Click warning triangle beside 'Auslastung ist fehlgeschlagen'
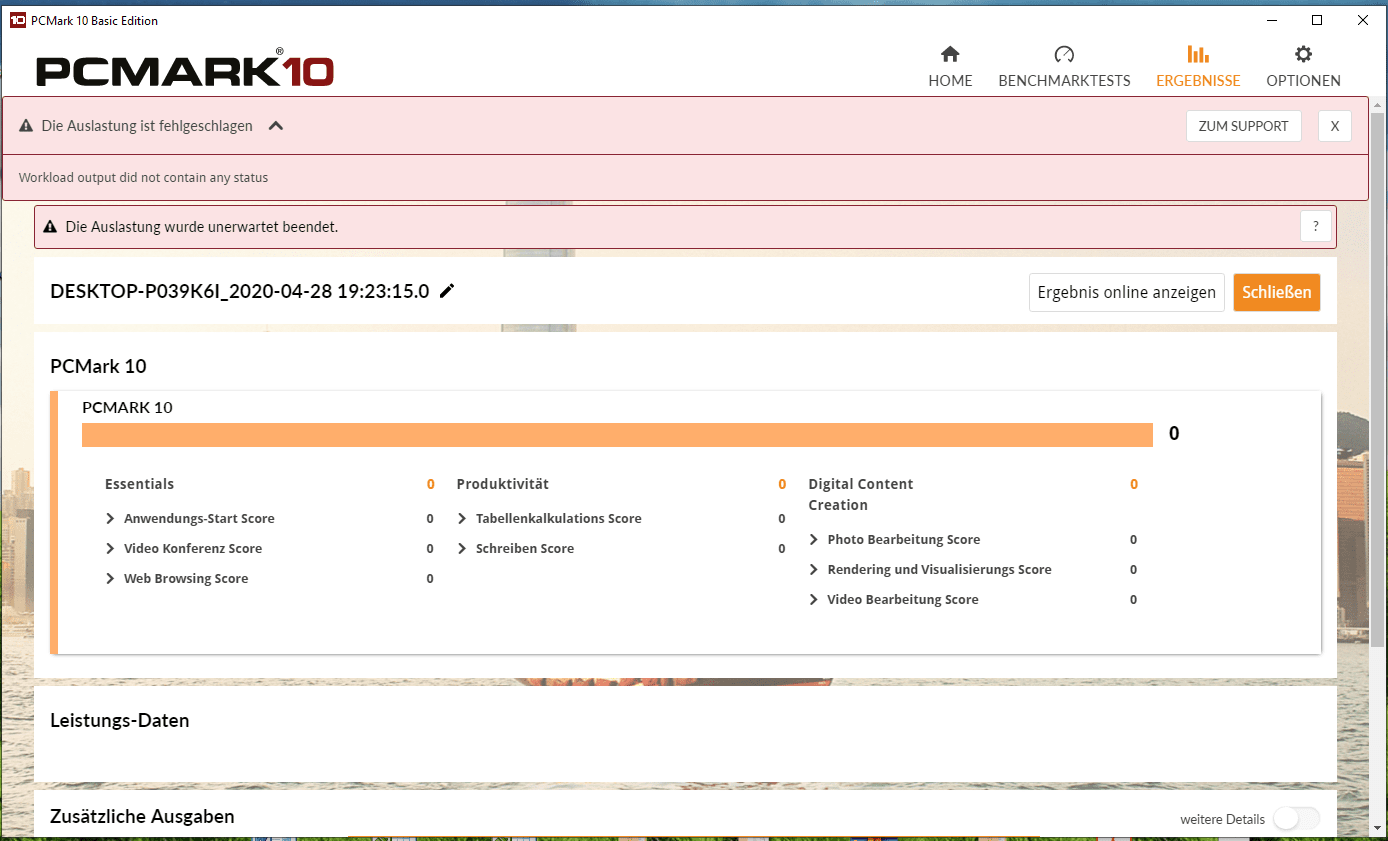This screenshot has width=1388, height=841. 26,126
